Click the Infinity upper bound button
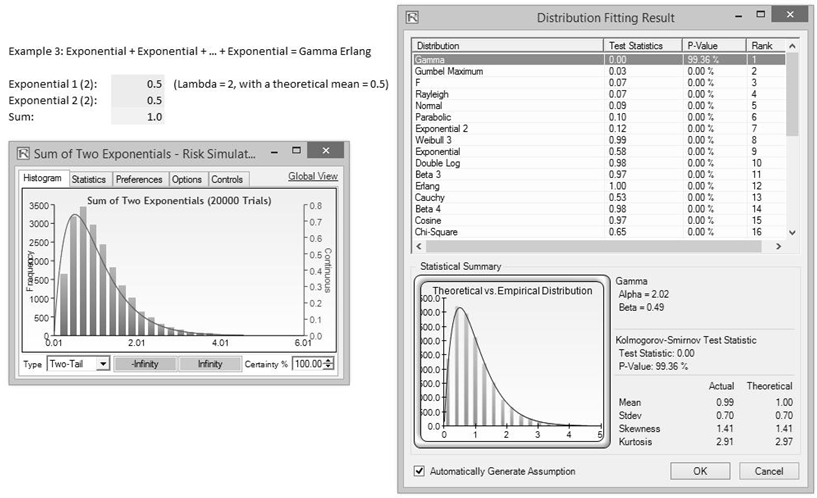The width and height of the screenshot is (817, 498). (x=210, y=364)
